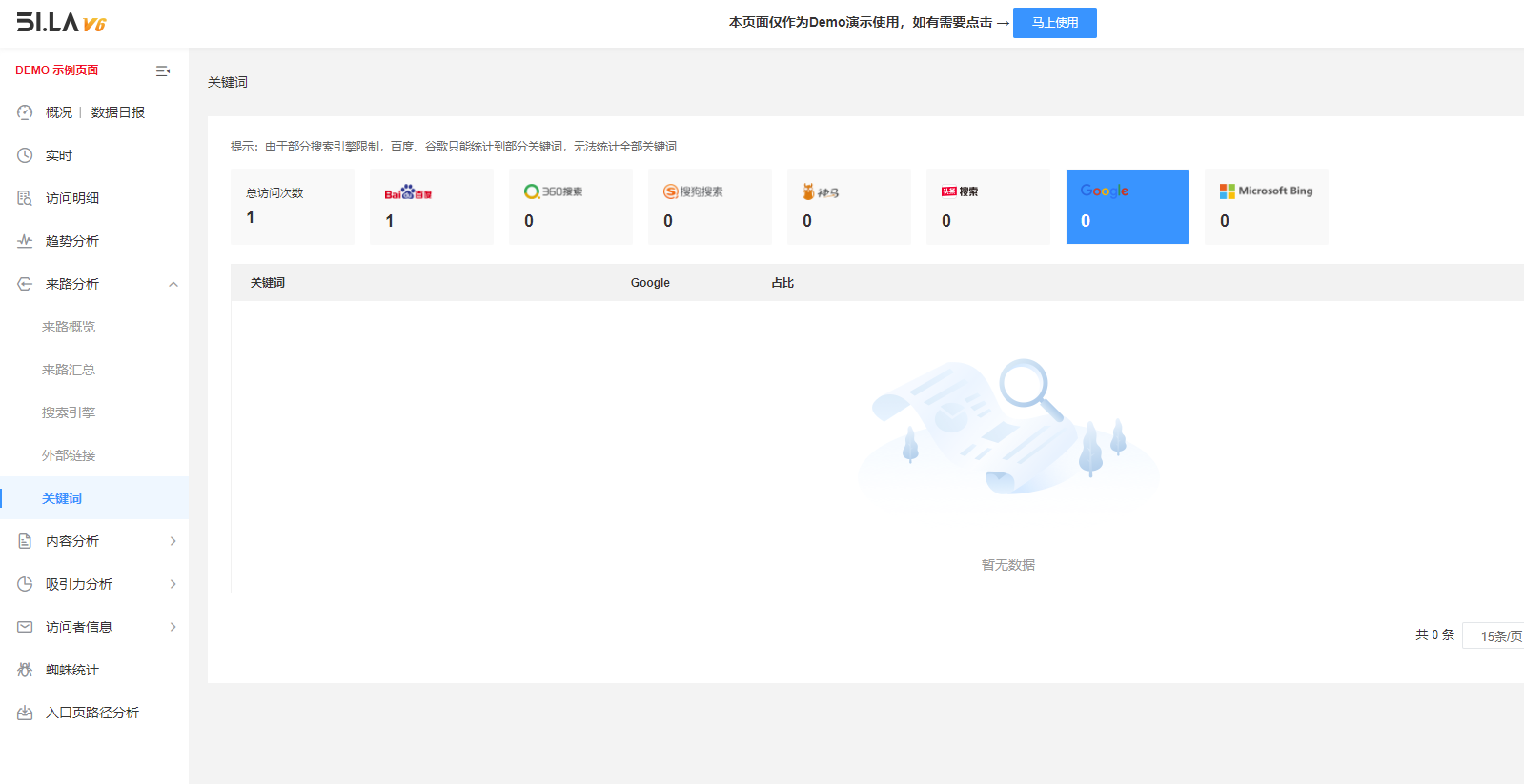Click the 访问明细 document icon
Viewport: 1524px width, 784px height.
click(25, 198)
